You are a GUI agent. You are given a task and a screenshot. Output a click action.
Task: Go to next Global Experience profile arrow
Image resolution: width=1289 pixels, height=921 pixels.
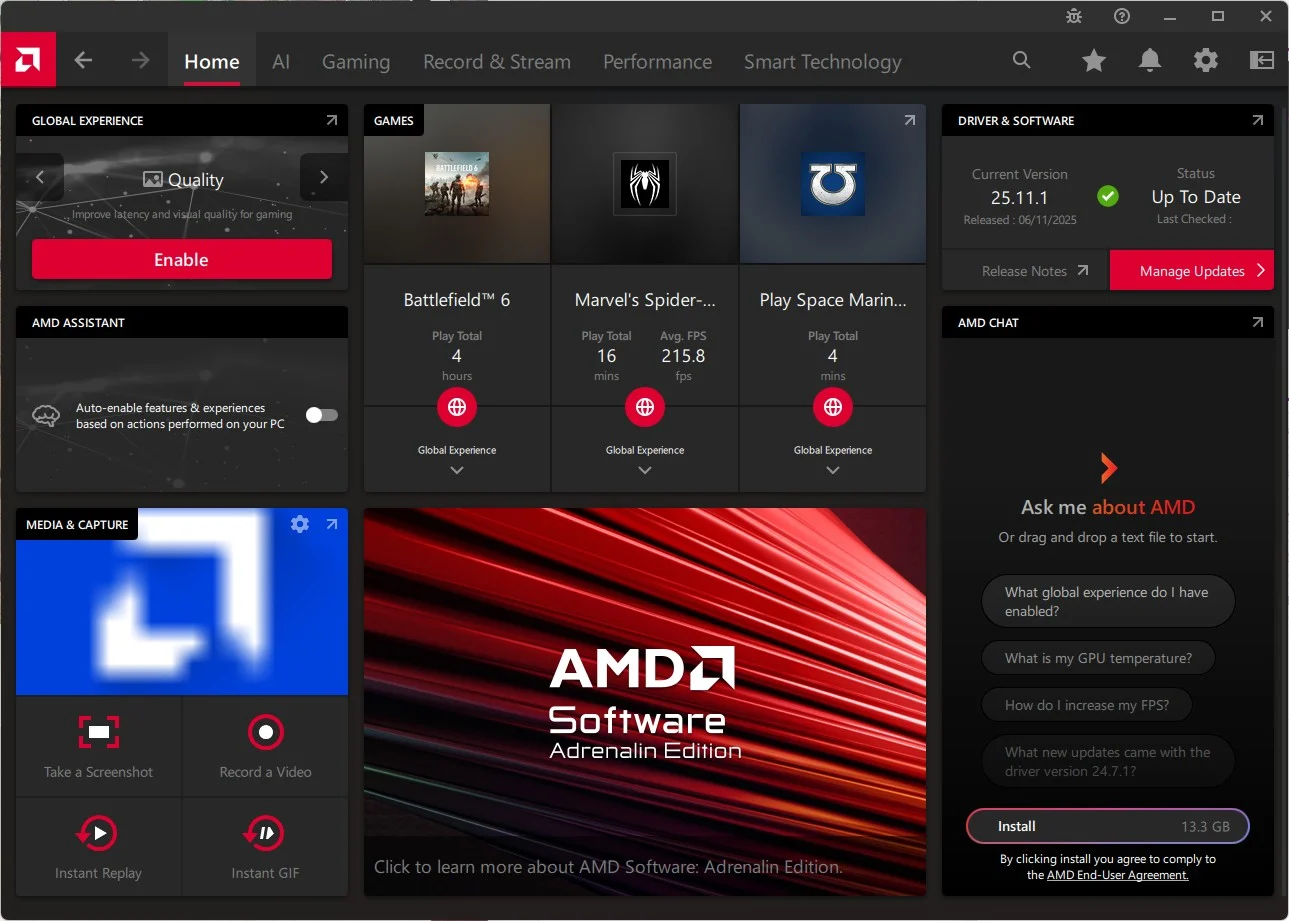(x=323, y=178)
